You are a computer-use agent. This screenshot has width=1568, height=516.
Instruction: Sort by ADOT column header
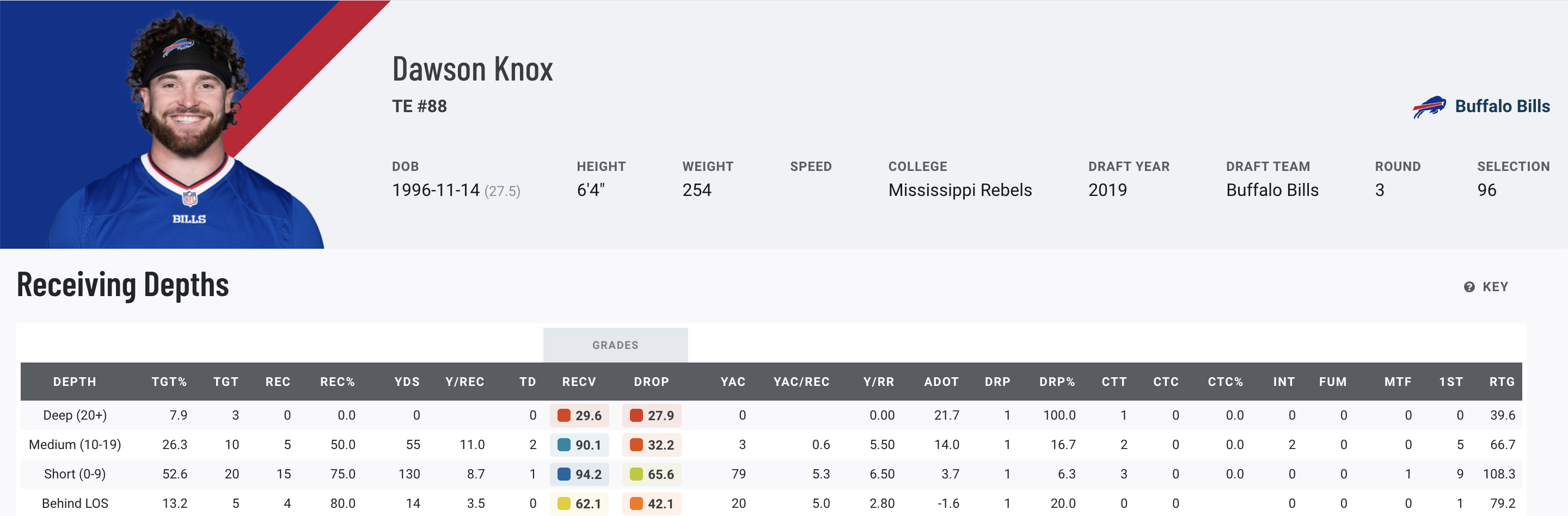[940, 382]
